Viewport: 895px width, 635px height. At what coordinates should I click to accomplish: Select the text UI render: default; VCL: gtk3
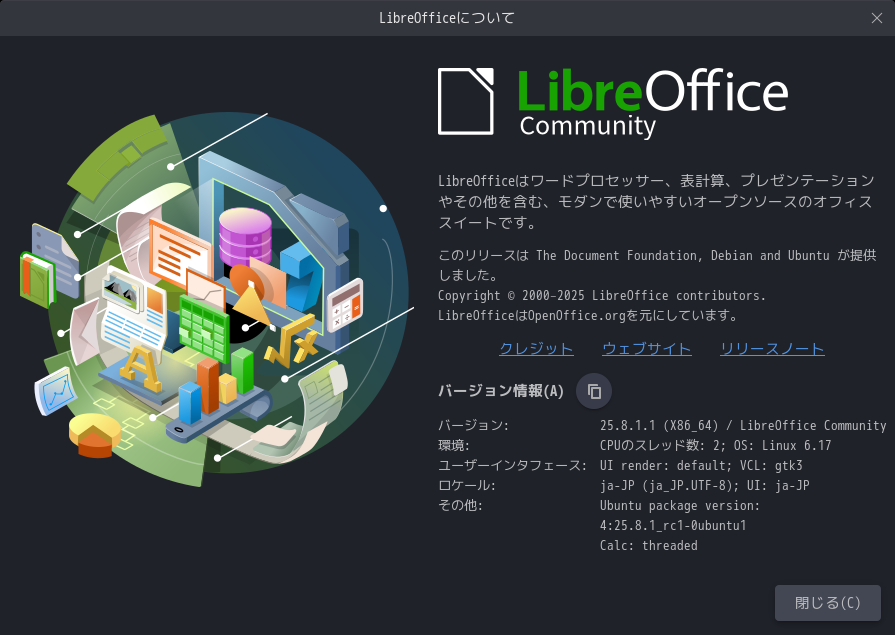pyautogui.click(x=701, y=465)
